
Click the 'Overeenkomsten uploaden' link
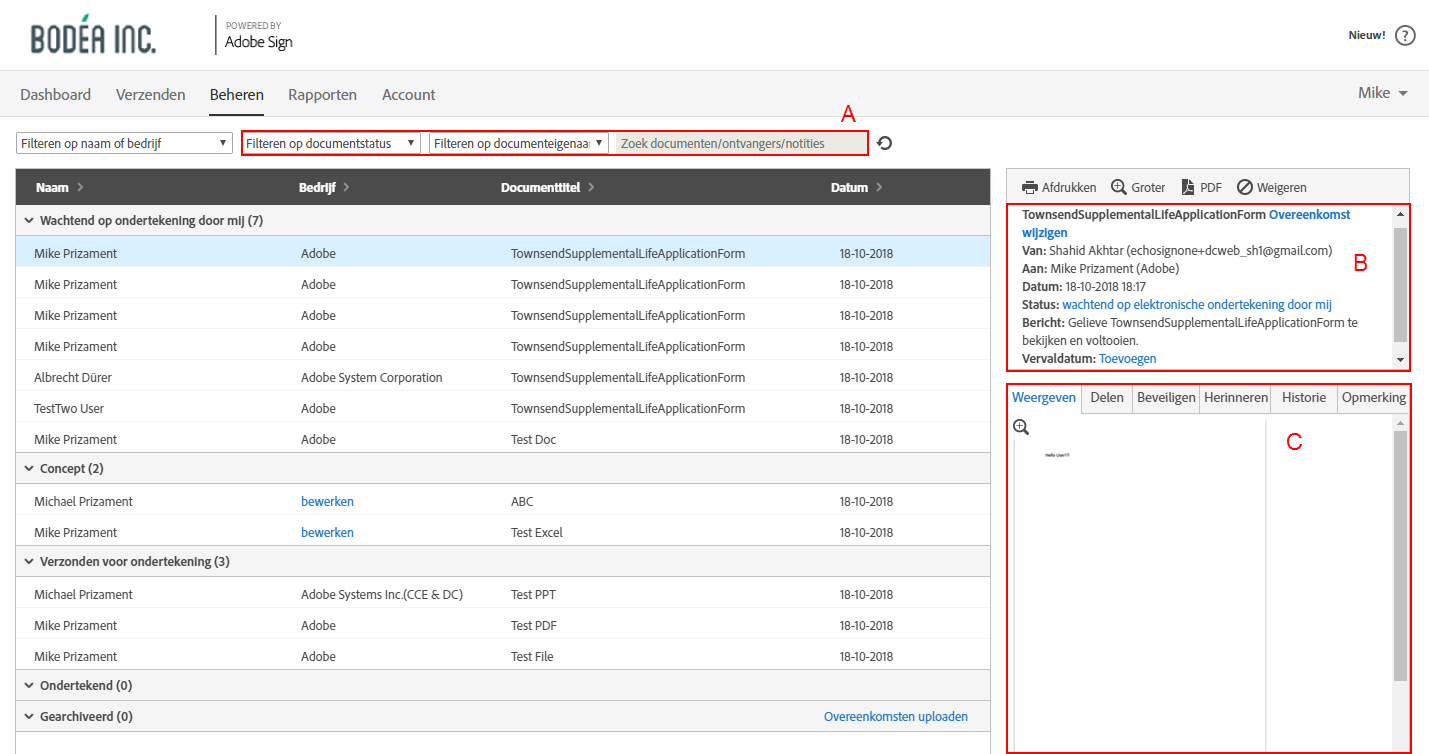coord(895,716)
